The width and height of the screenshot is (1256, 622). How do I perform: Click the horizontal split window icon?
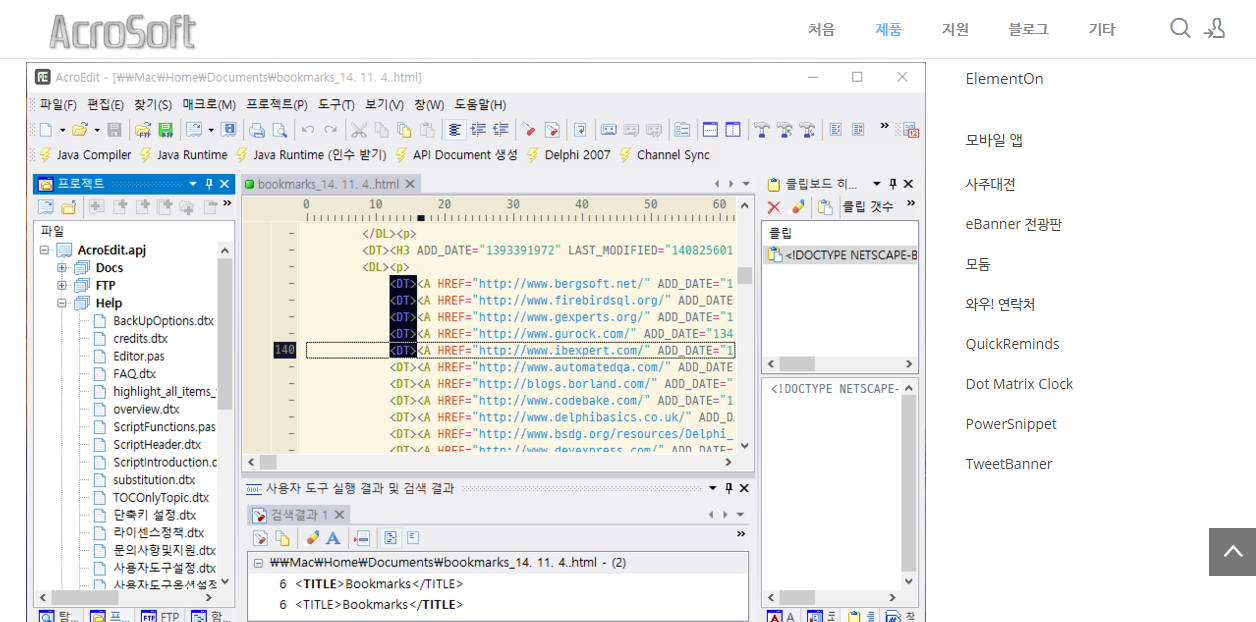(x=710, y=130)
